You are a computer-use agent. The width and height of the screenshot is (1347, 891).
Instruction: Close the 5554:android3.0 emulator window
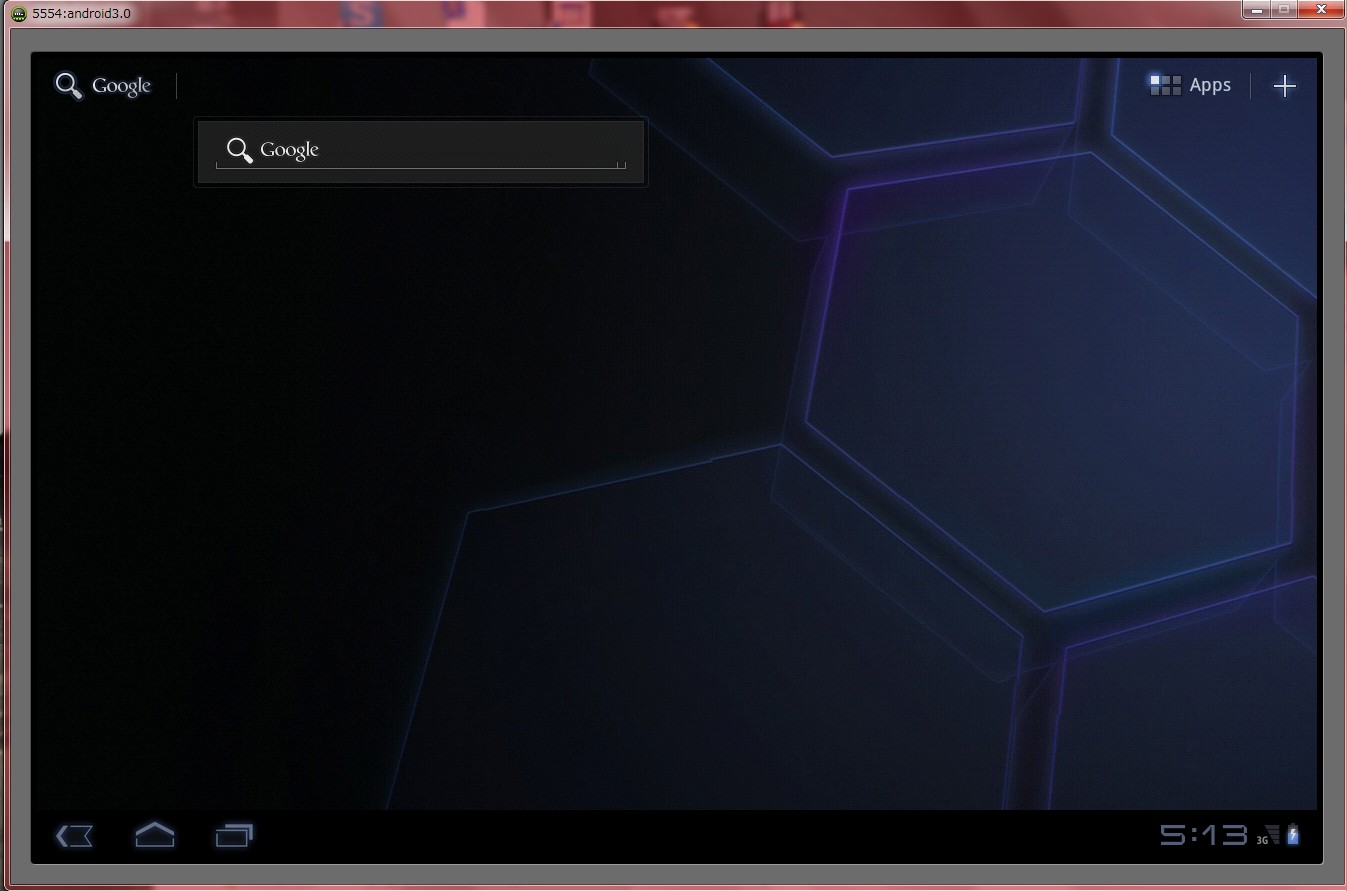click(x=1321, y=10)
